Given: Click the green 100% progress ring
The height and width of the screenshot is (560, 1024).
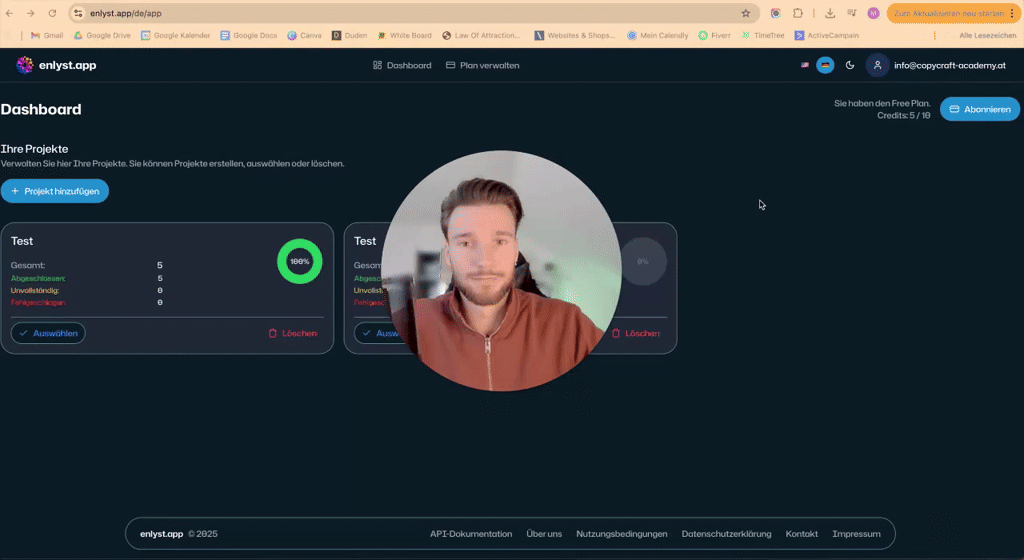Looking at the screenshot, I should (300, 261).
